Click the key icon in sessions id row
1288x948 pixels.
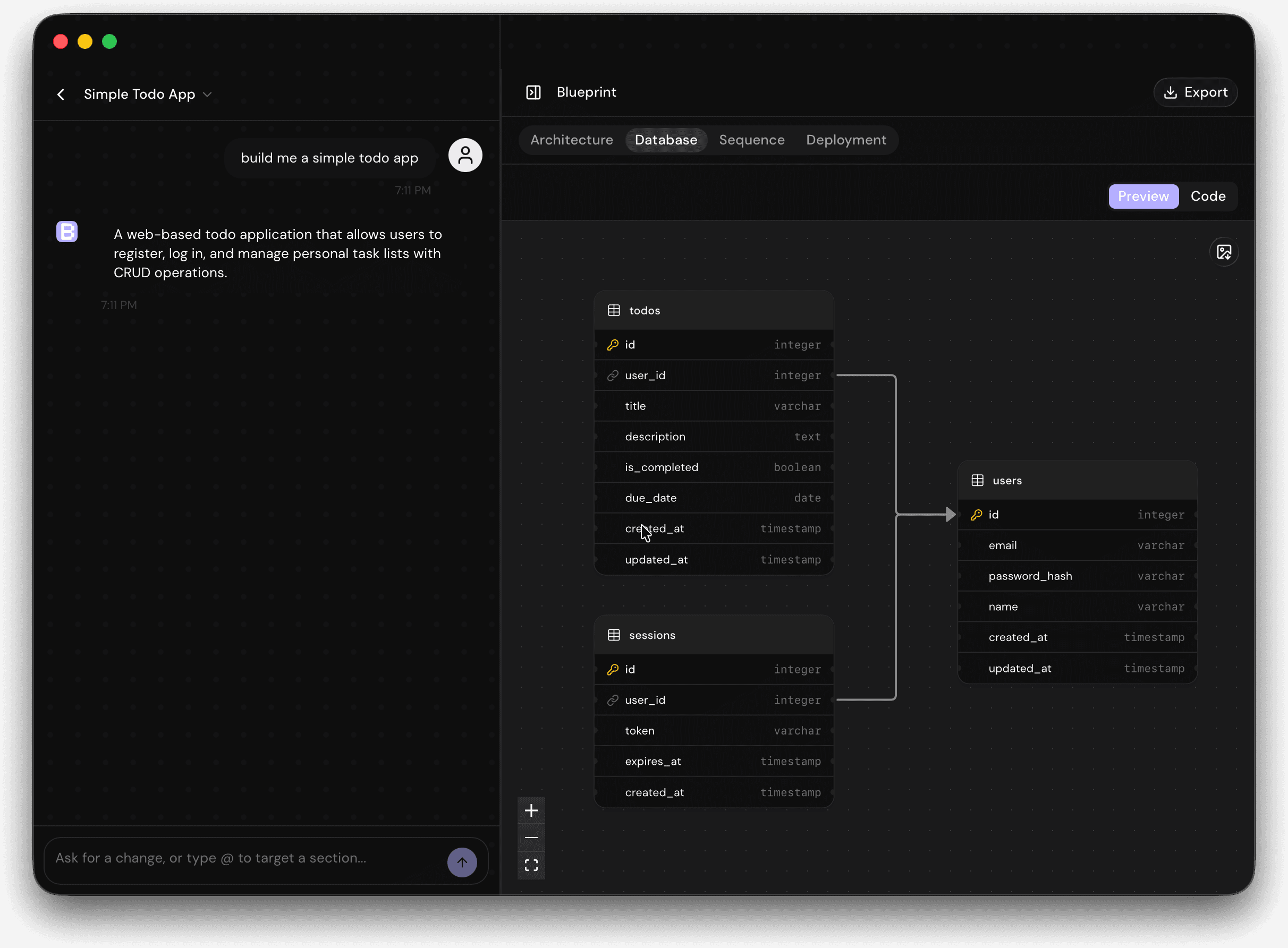coord(613,670)
